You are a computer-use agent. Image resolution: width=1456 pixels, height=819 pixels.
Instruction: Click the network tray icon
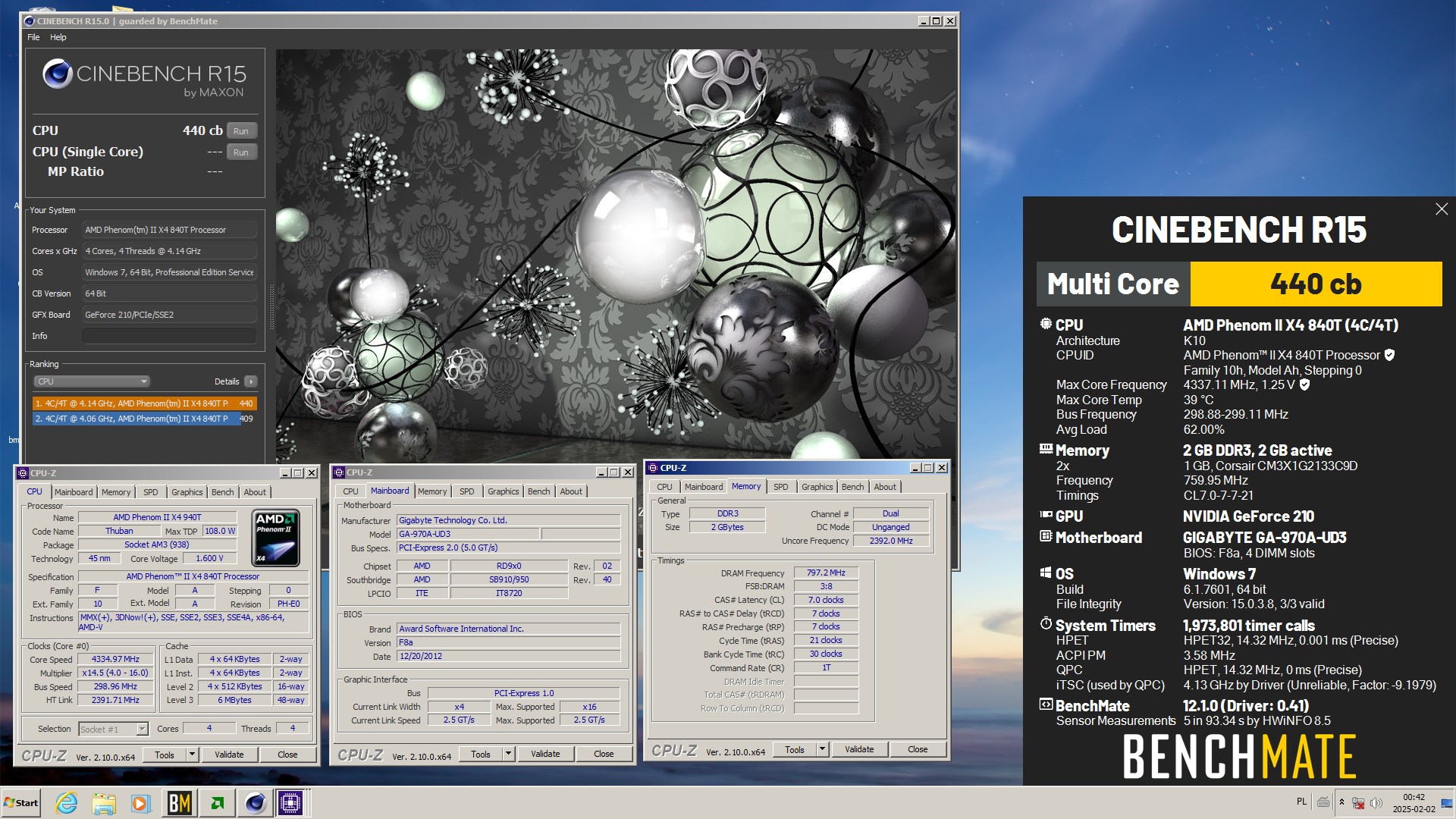pyautogui.click(x=1358, y=802)
